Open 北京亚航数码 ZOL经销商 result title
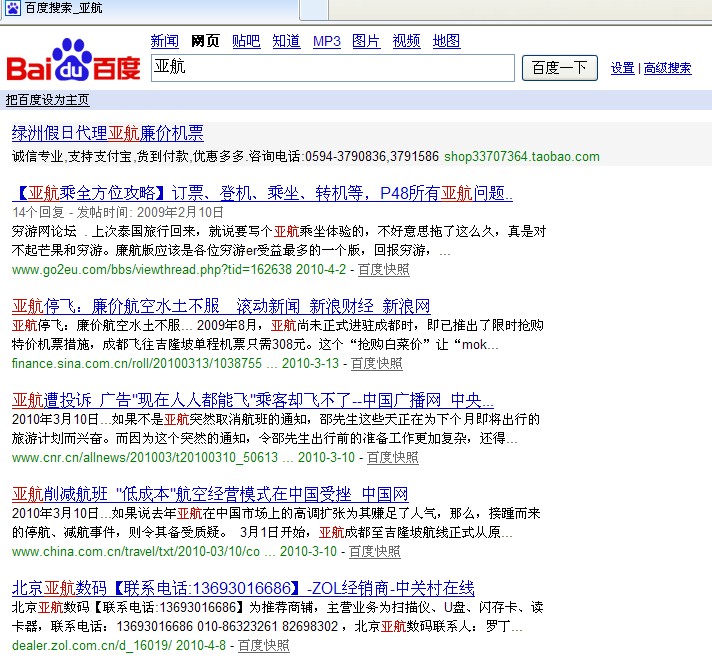 point(243,588)
